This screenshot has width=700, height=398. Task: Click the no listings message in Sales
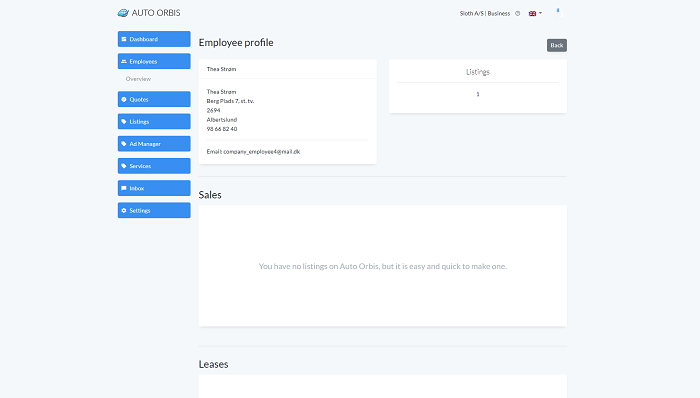pos(383,266)
